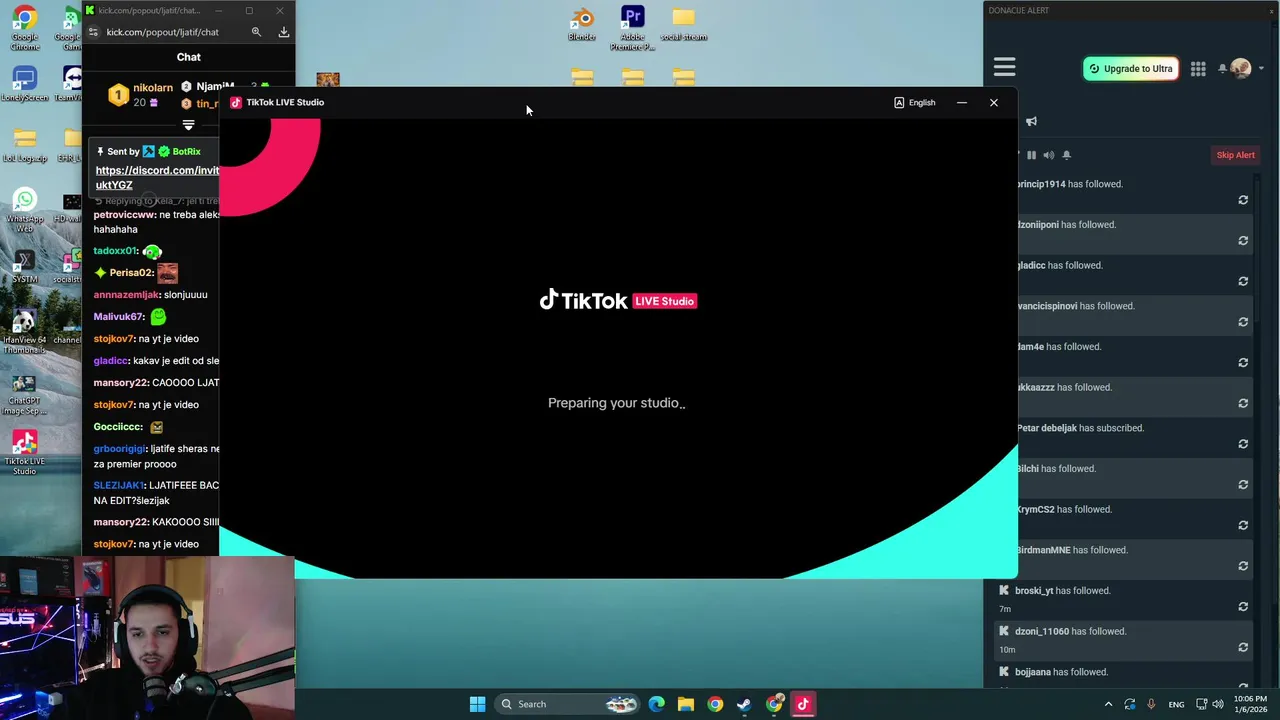This screenshot has height=720, width=1280.
Task: Open WhatsApp Web desktop shortcut
Action: (x=25, y=210)
